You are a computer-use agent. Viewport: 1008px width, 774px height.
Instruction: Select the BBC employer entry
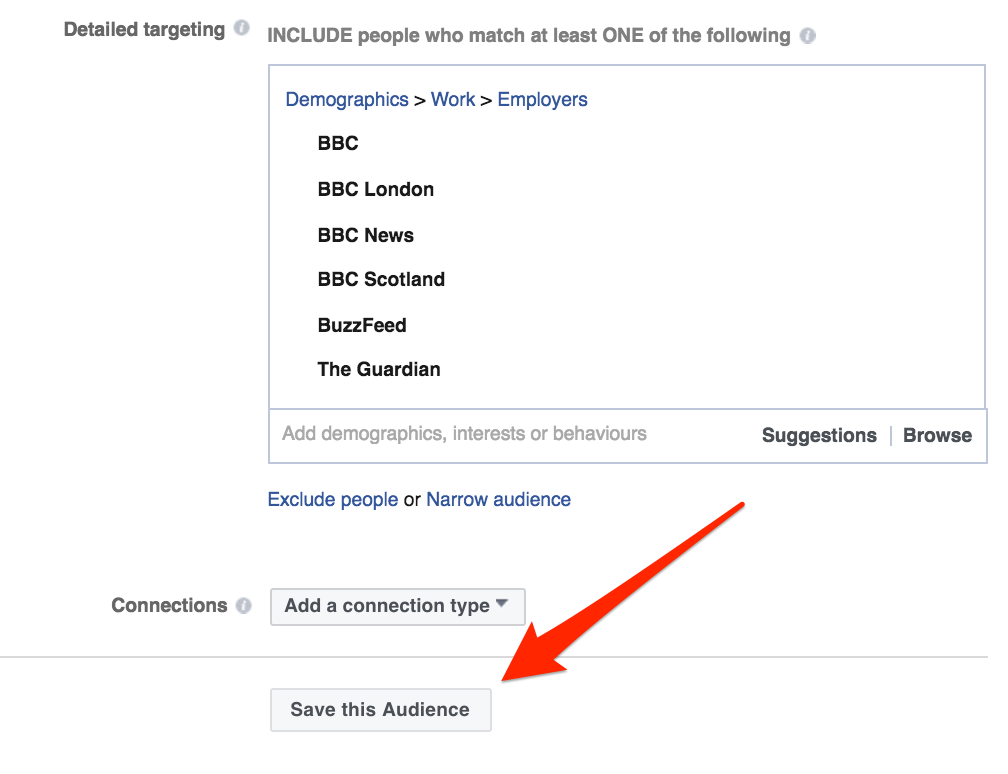[338, 143]
